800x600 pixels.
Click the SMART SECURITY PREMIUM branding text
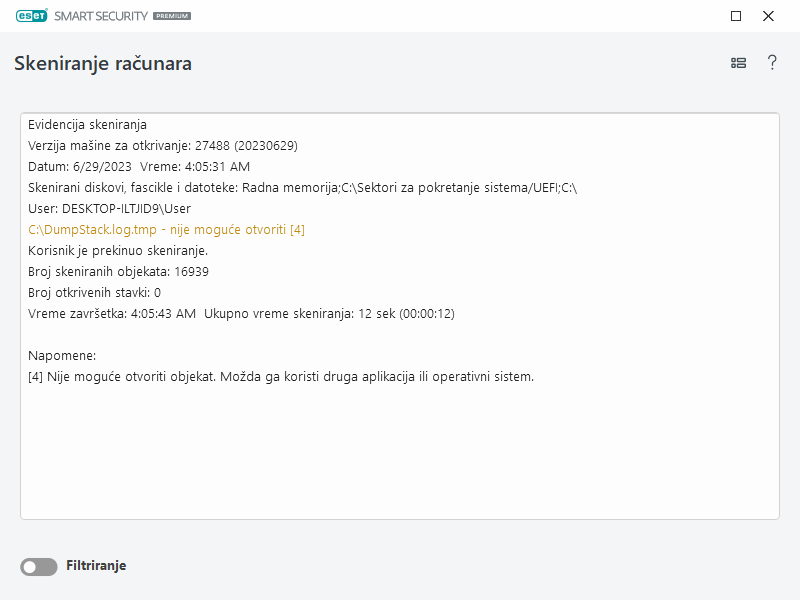pyautogui.click(x=100, y=16)
